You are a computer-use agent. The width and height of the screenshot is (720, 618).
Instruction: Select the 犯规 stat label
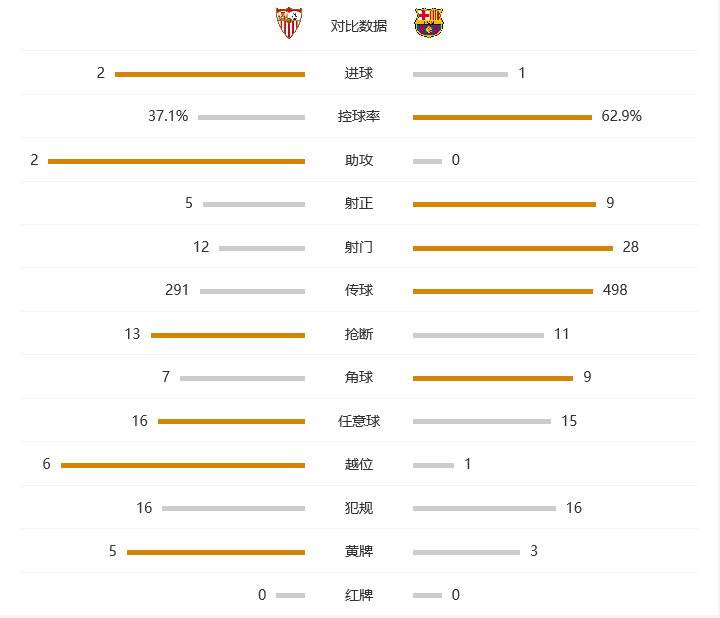[x=359, y=508]
